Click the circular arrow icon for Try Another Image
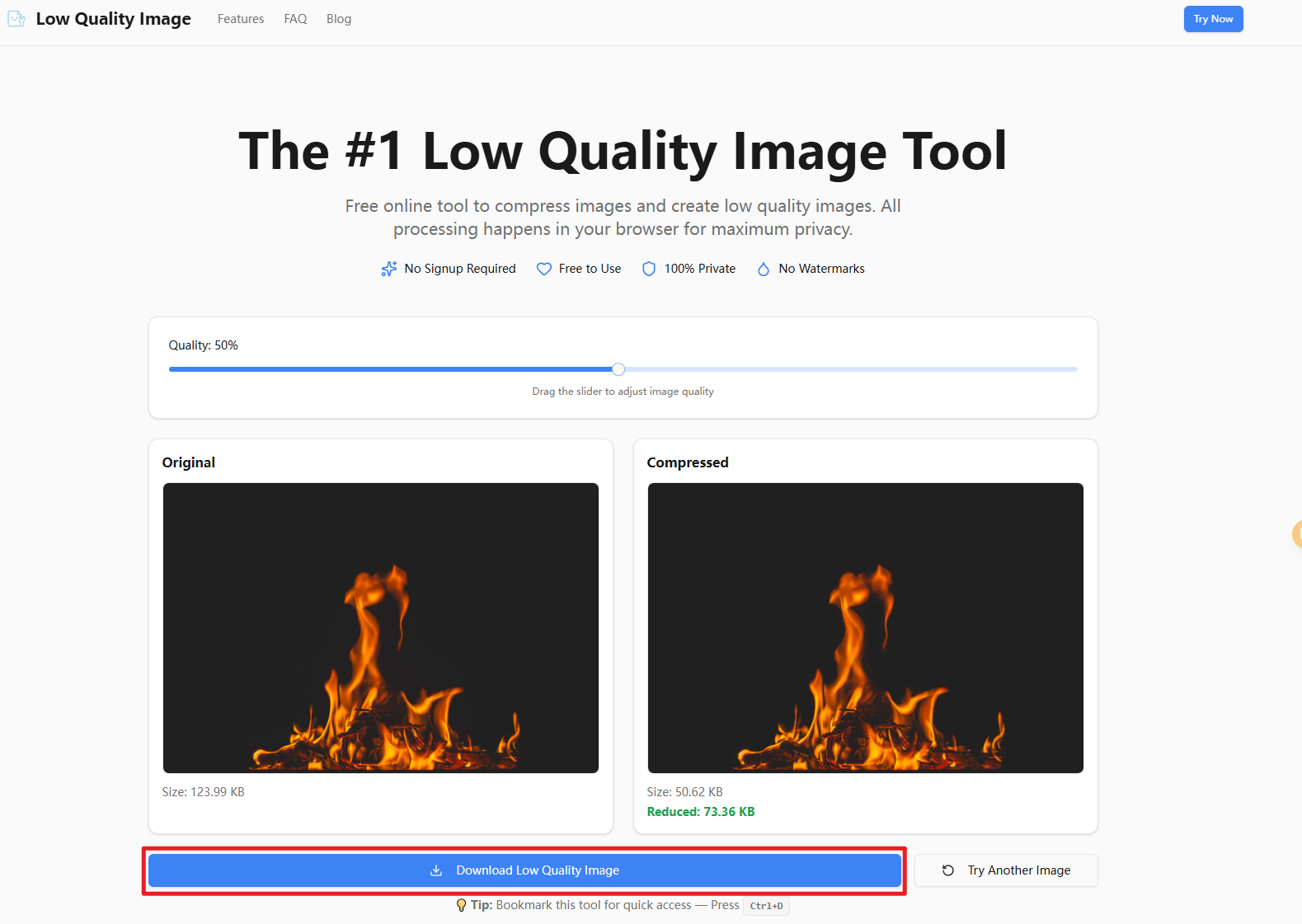Viewport: 1302px width, 924px height. (948, 870)
